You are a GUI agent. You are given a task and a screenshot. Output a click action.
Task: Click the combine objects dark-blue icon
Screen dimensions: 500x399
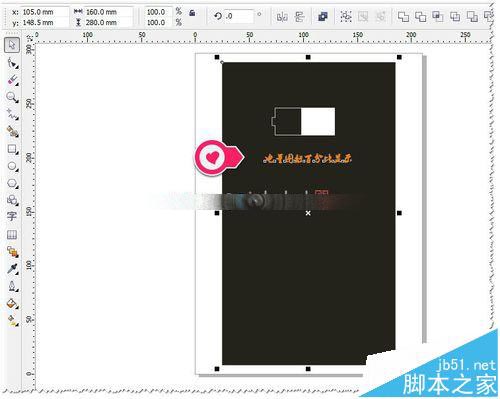323,16
